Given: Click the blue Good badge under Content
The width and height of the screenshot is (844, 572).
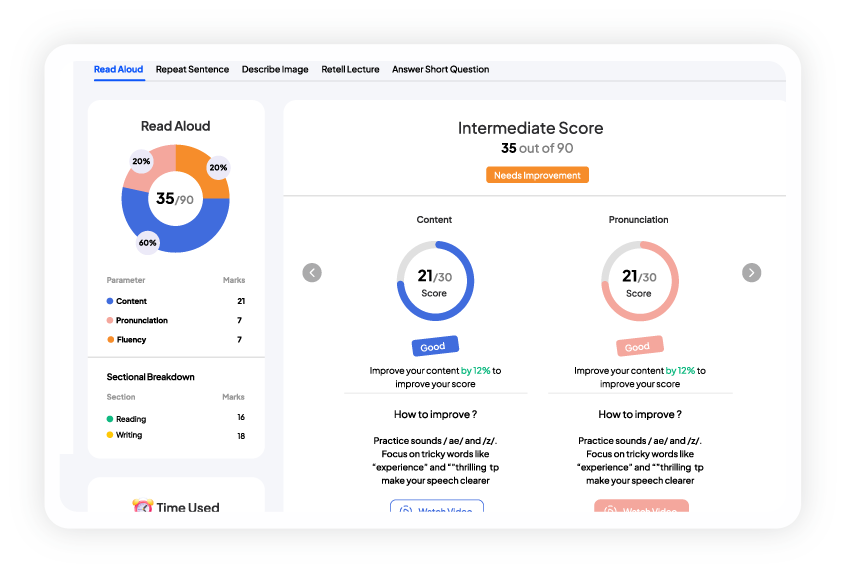Looking at the screenshot, I should coord(435,347).
